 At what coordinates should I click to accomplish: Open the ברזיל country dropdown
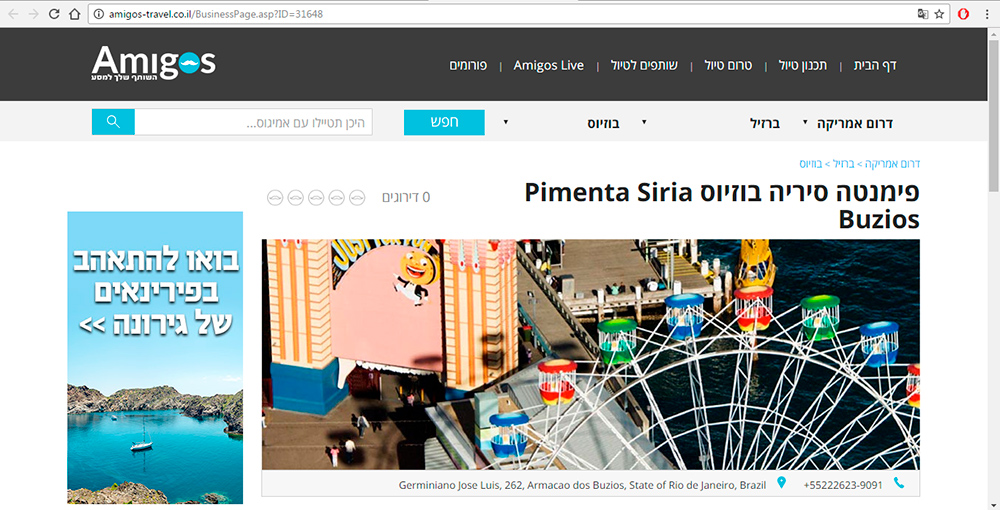tap(709, 123)
